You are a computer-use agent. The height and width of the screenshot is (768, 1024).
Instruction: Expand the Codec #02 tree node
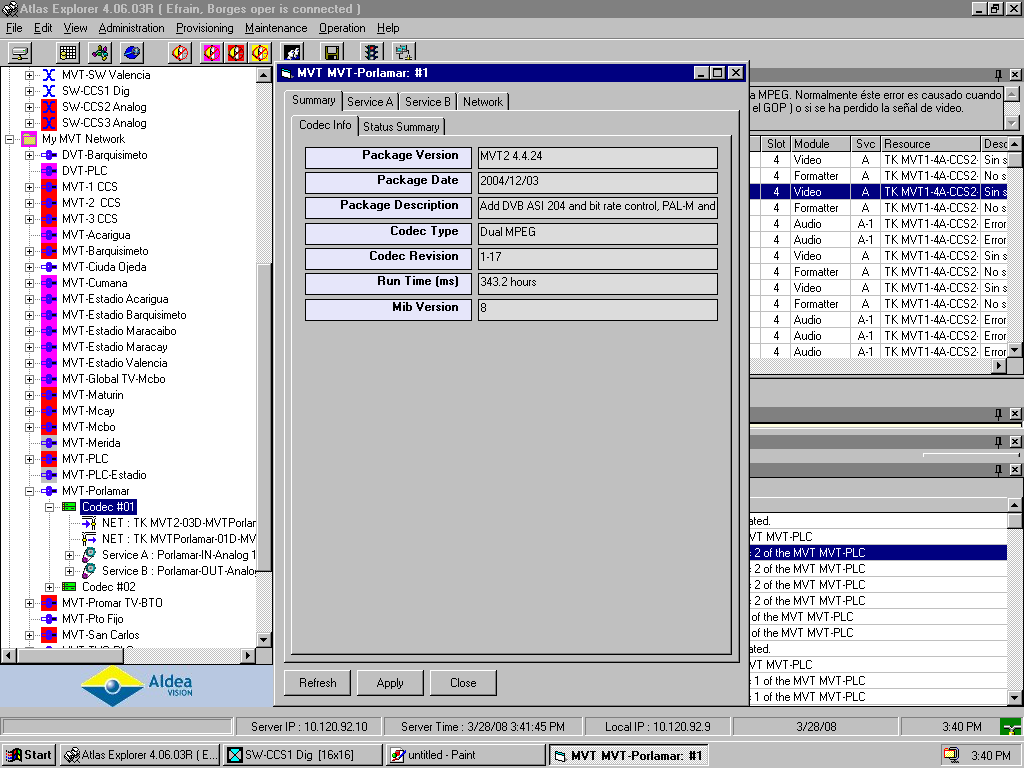coord(50,587)
